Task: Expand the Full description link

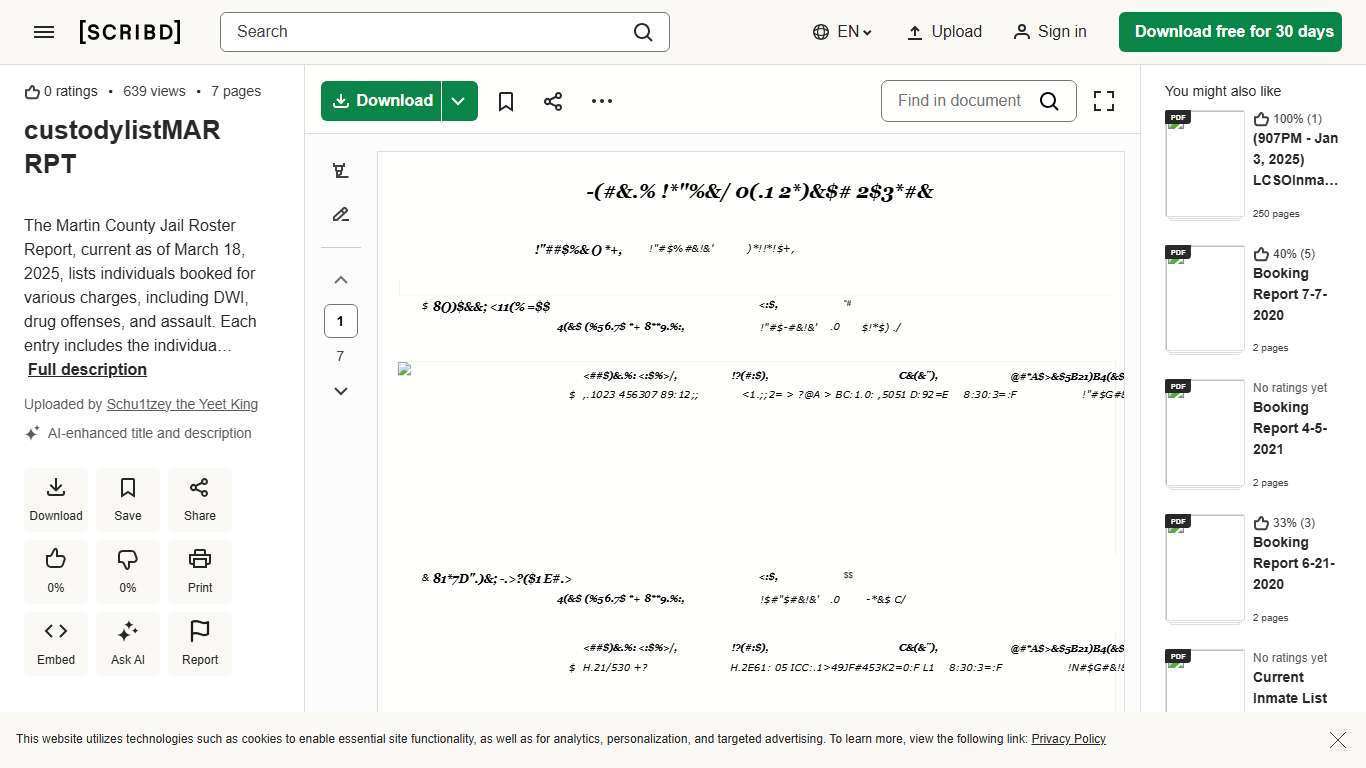Action: click(87, 369)
